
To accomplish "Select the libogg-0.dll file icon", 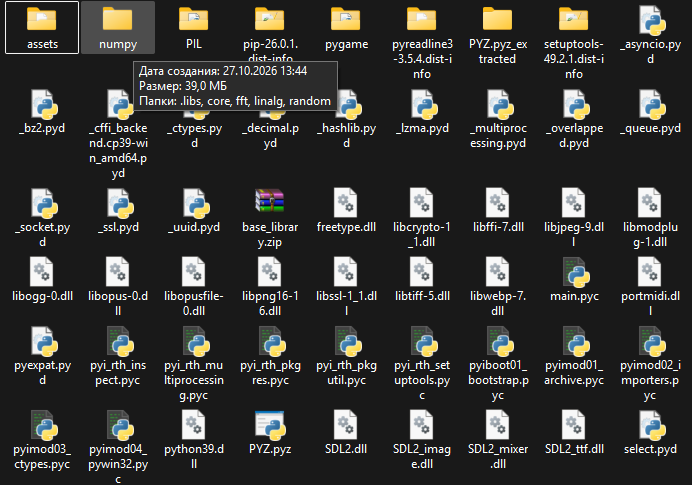I will coord(42,272).
